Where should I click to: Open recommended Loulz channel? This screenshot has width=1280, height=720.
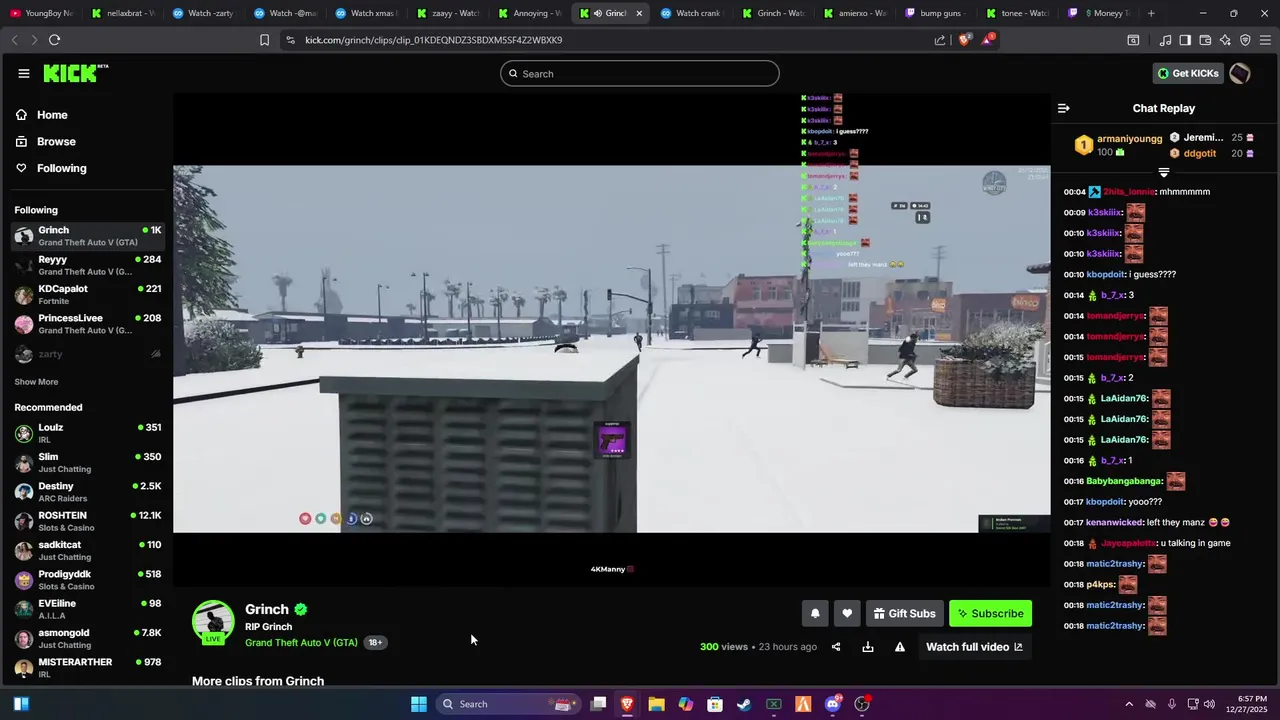(x=87, y=433)
